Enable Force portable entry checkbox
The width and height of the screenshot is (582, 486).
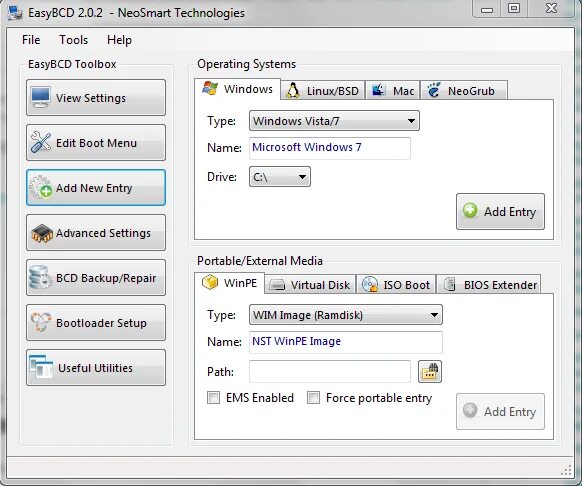[x=313, y=398]
